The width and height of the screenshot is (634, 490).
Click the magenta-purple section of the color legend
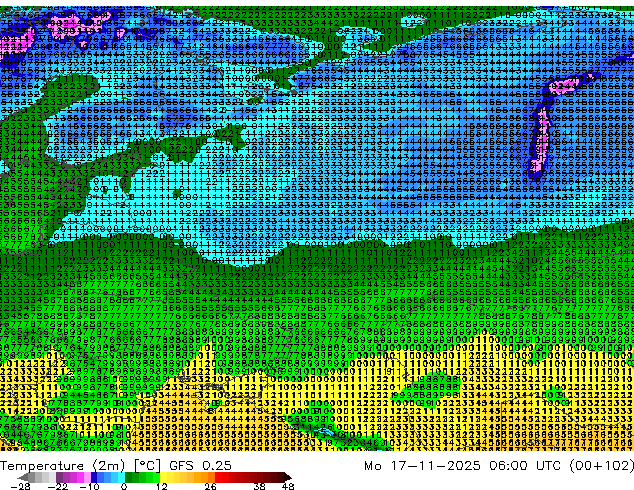(x=73, y=477)
